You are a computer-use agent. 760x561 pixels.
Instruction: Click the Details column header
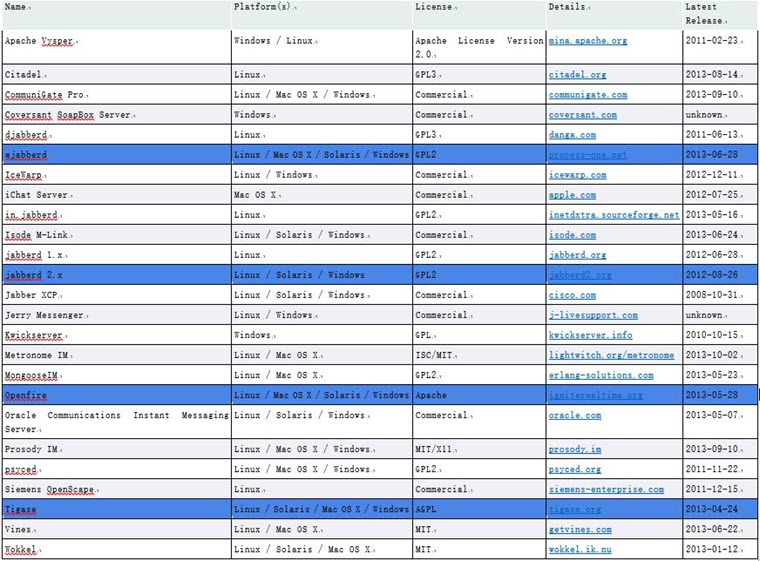(614, 15)
